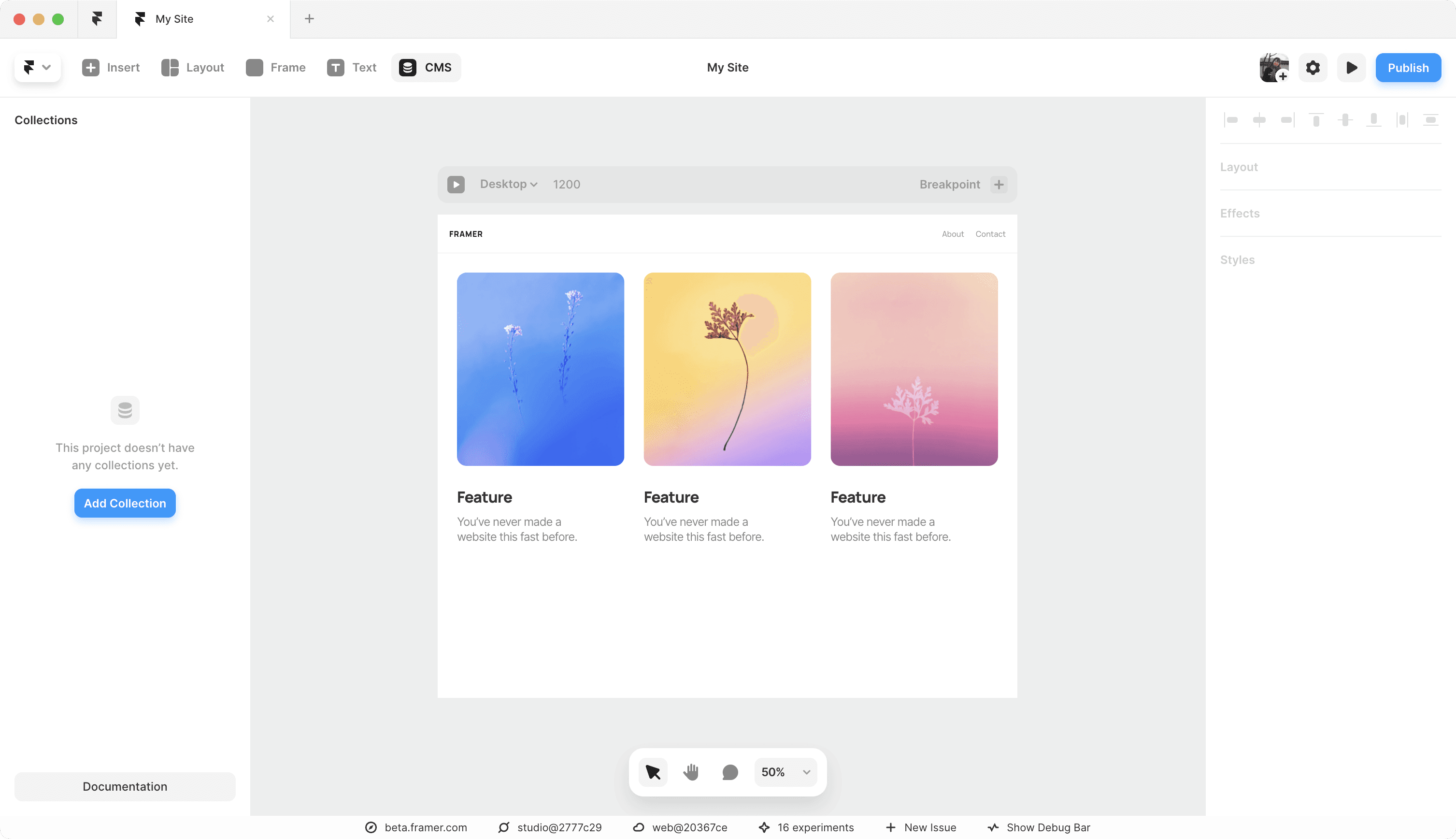Open site settings gear icon

[1313, 68]
